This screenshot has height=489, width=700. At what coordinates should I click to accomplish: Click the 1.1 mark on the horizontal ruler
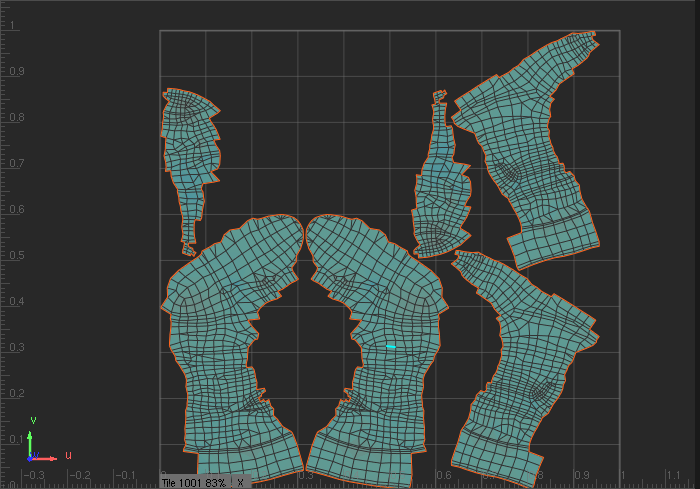click(673, 475)
